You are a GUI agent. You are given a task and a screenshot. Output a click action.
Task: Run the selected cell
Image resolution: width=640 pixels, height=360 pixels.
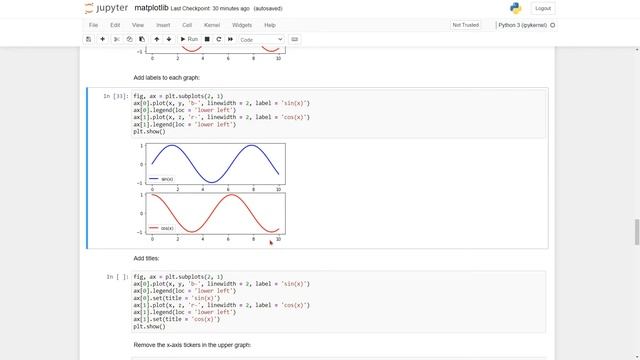tap(189, 39)
